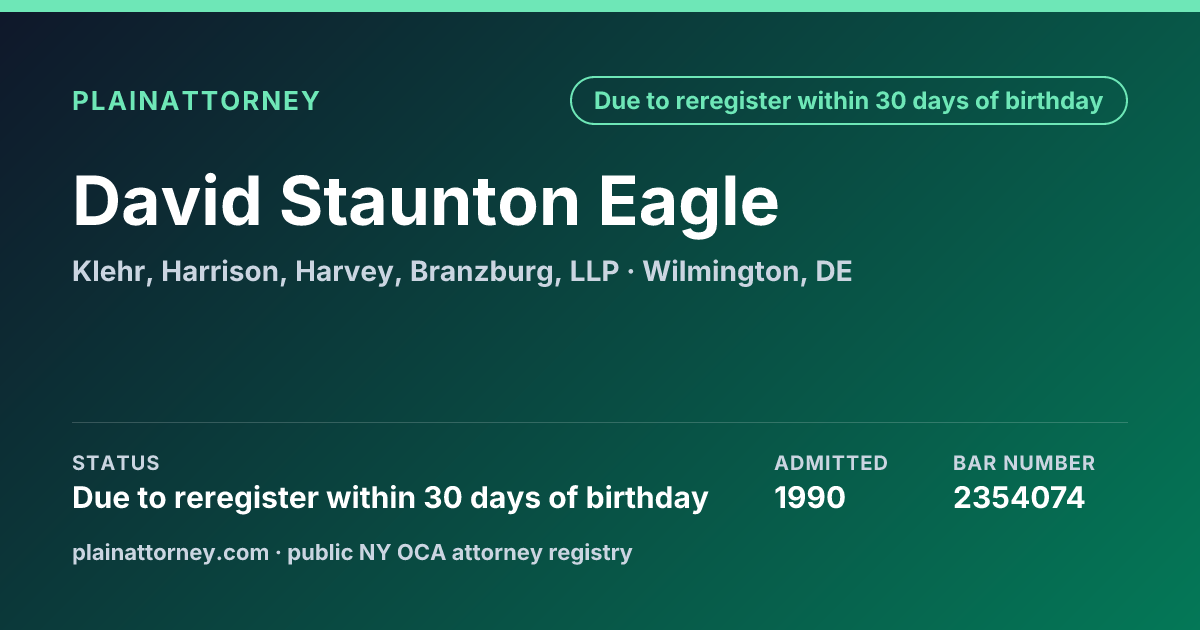1200x630 pixels.
Task: Click the horizontal divider line above STATUS
Action: coord(600,422)
